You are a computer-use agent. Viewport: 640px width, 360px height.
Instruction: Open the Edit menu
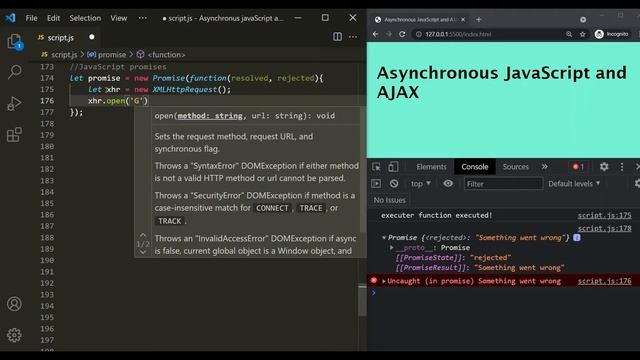click(x=53, y=18)
